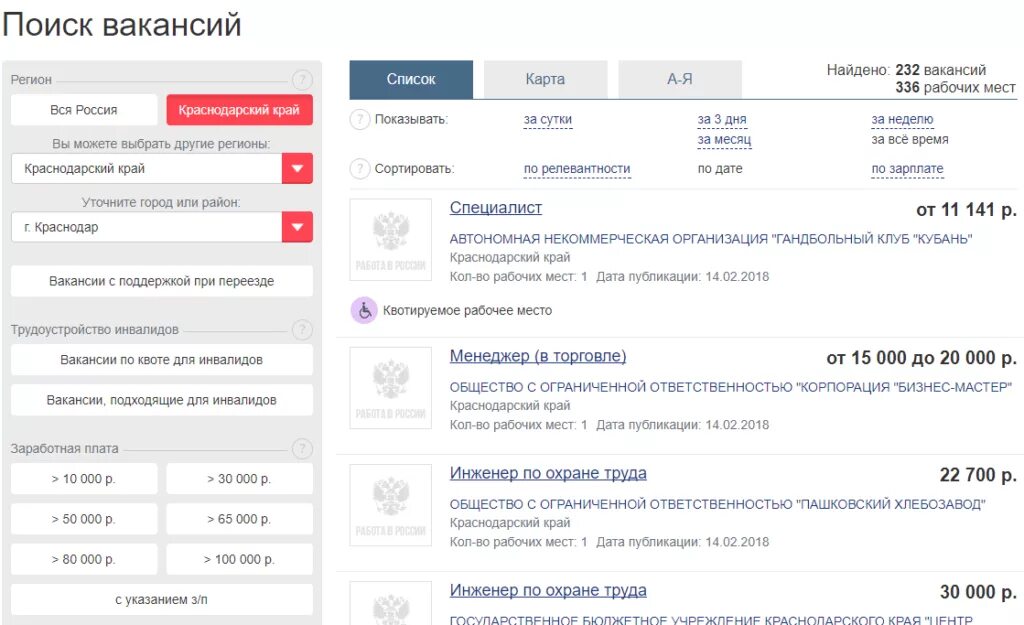Click the help icon next to Регион

pos(302,80)
